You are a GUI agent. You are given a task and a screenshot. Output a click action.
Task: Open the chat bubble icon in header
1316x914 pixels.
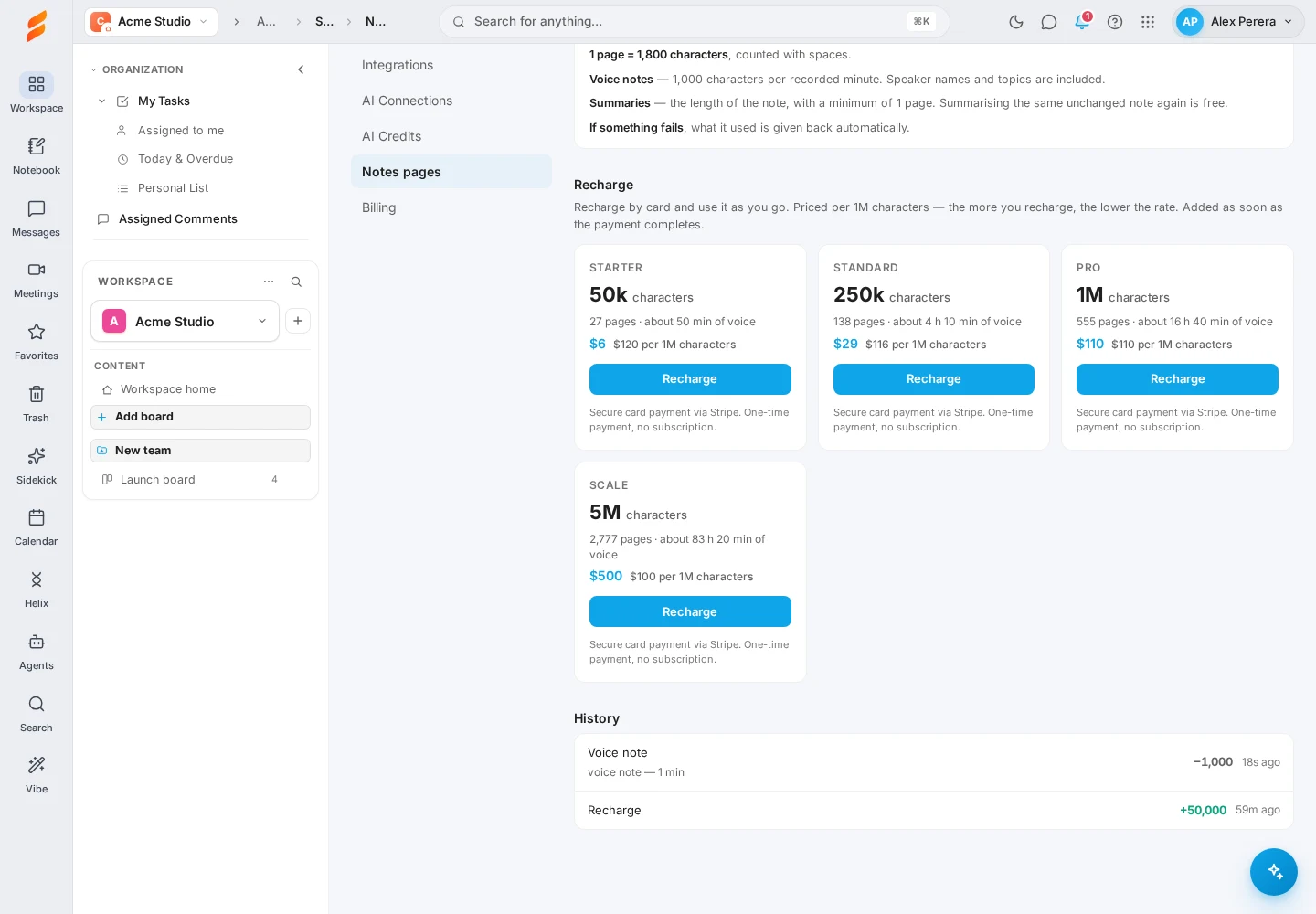click(1049, 22)
